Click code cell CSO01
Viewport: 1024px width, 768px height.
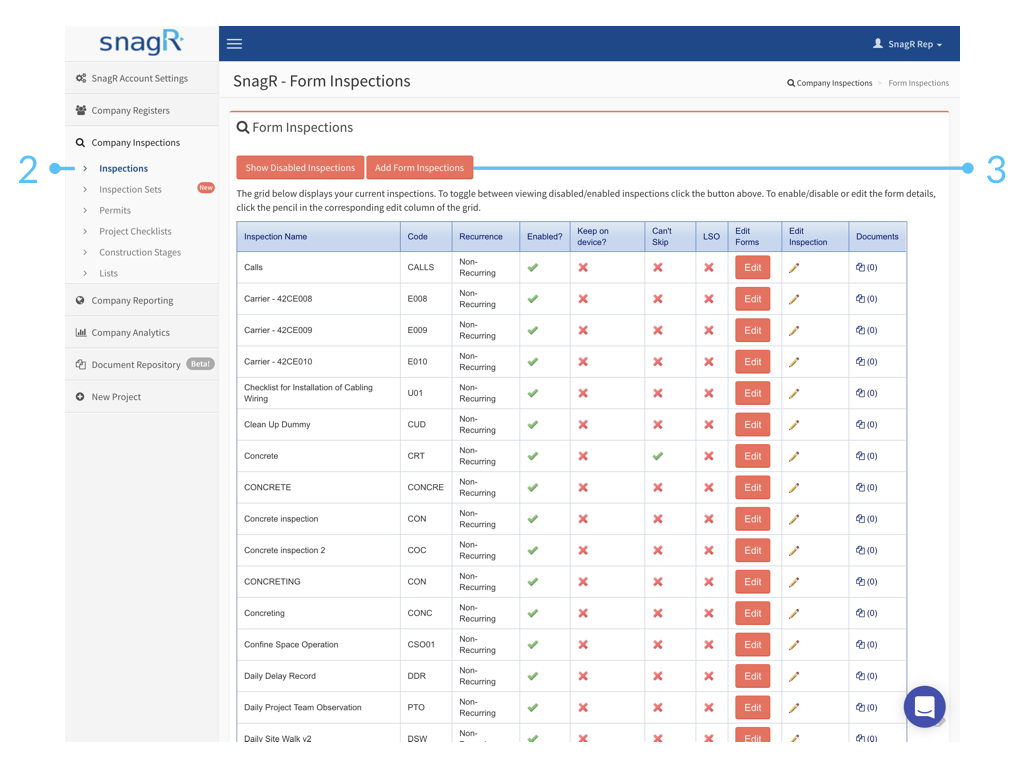[421, 645]
